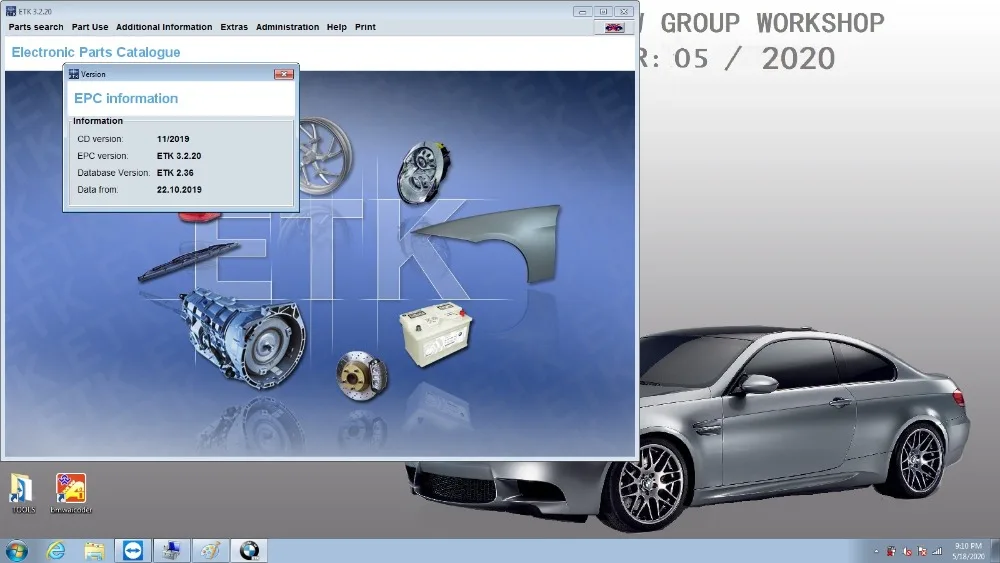Click the Database Version value ETK 2.36
The width and height of the screenshot is (1000, 563).
(175, 173)
